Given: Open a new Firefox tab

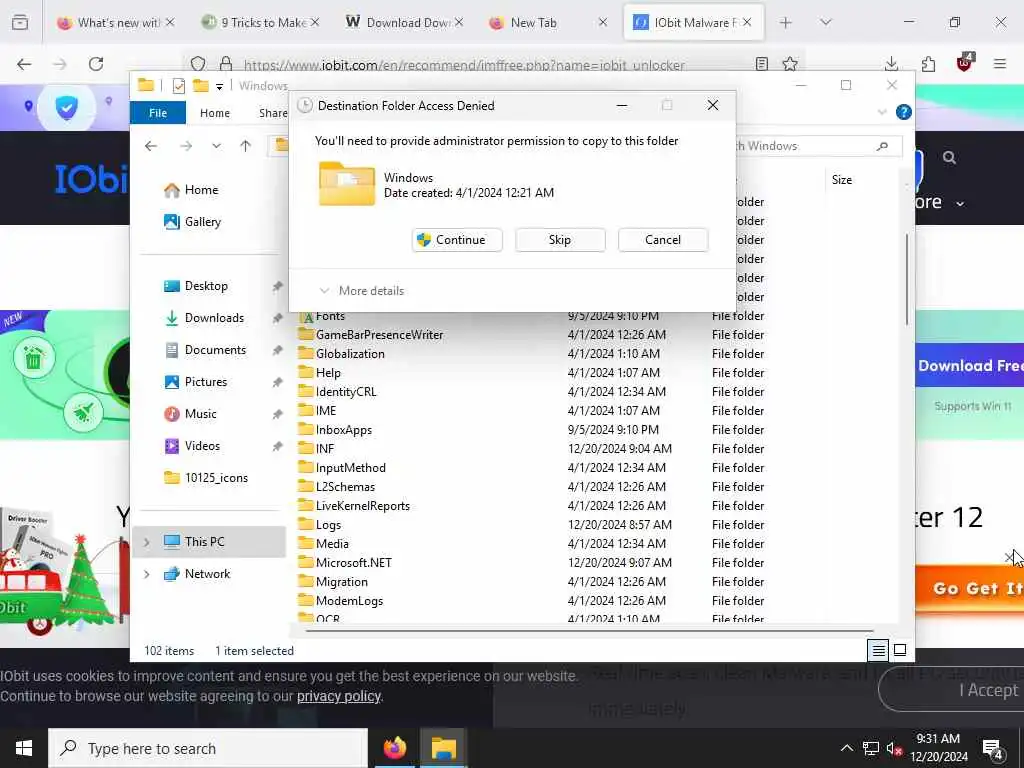Looking at the screenshot, I should coord(786,22).
